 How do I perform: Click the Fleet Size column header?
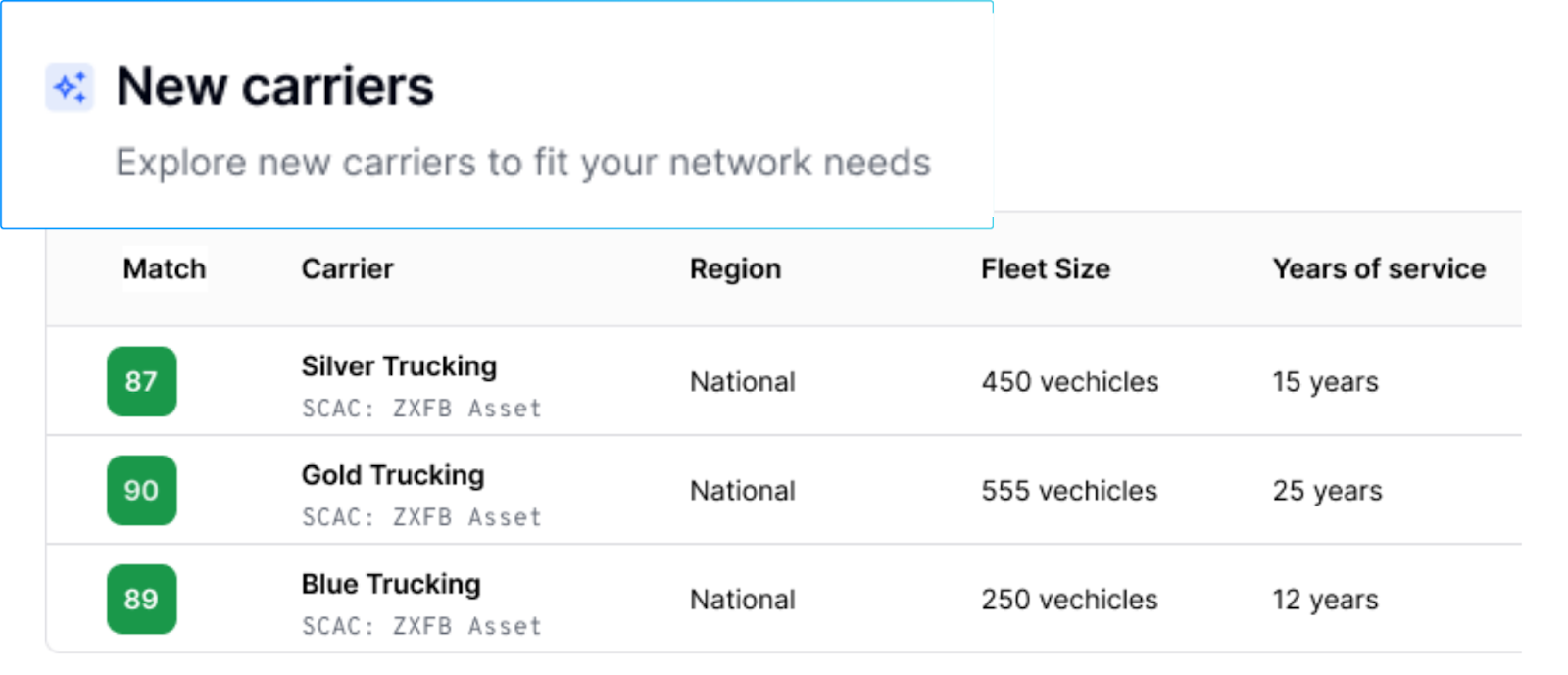(1046, 268)
